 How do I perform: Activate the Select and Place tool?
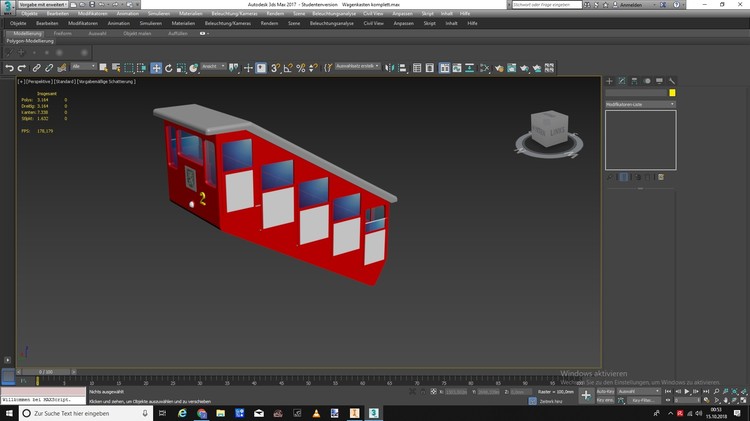pos(194,68)
